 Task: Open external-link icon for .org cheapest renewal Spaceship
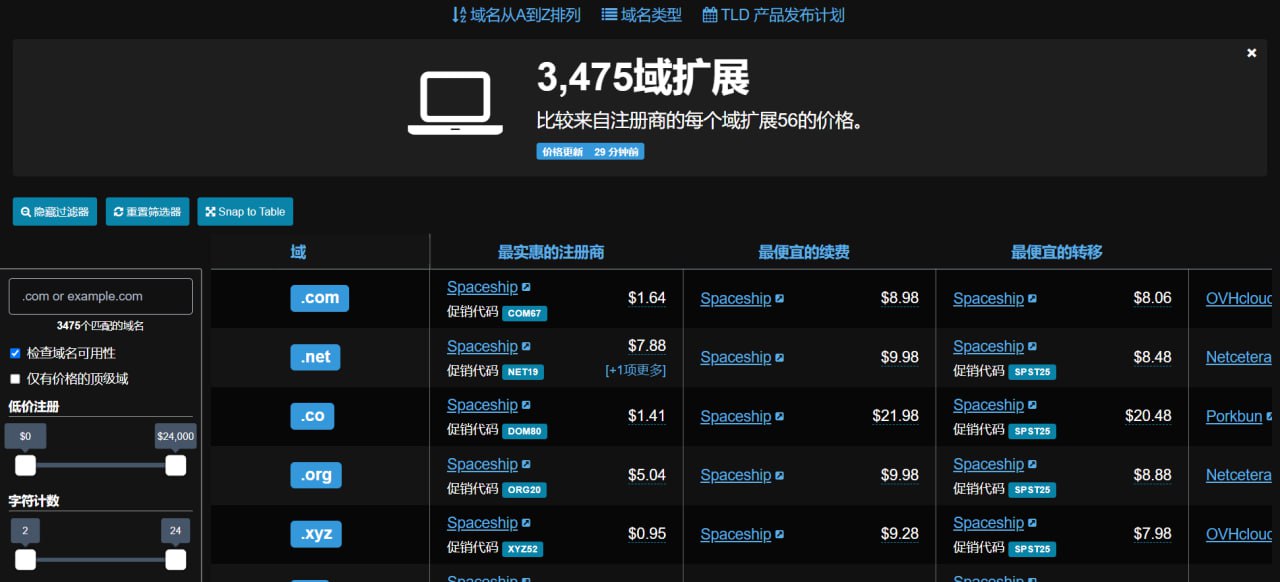click(x=779, y=476)
